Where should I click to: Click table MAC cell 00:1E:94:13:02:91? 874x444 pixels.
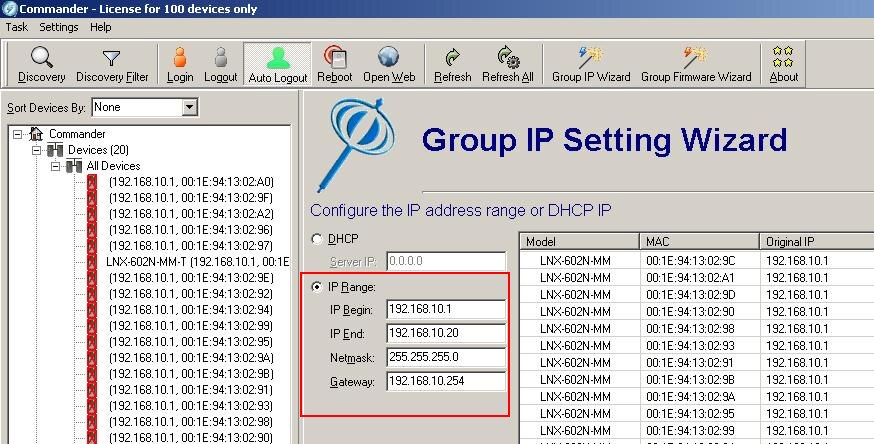(x=691, y=363)
